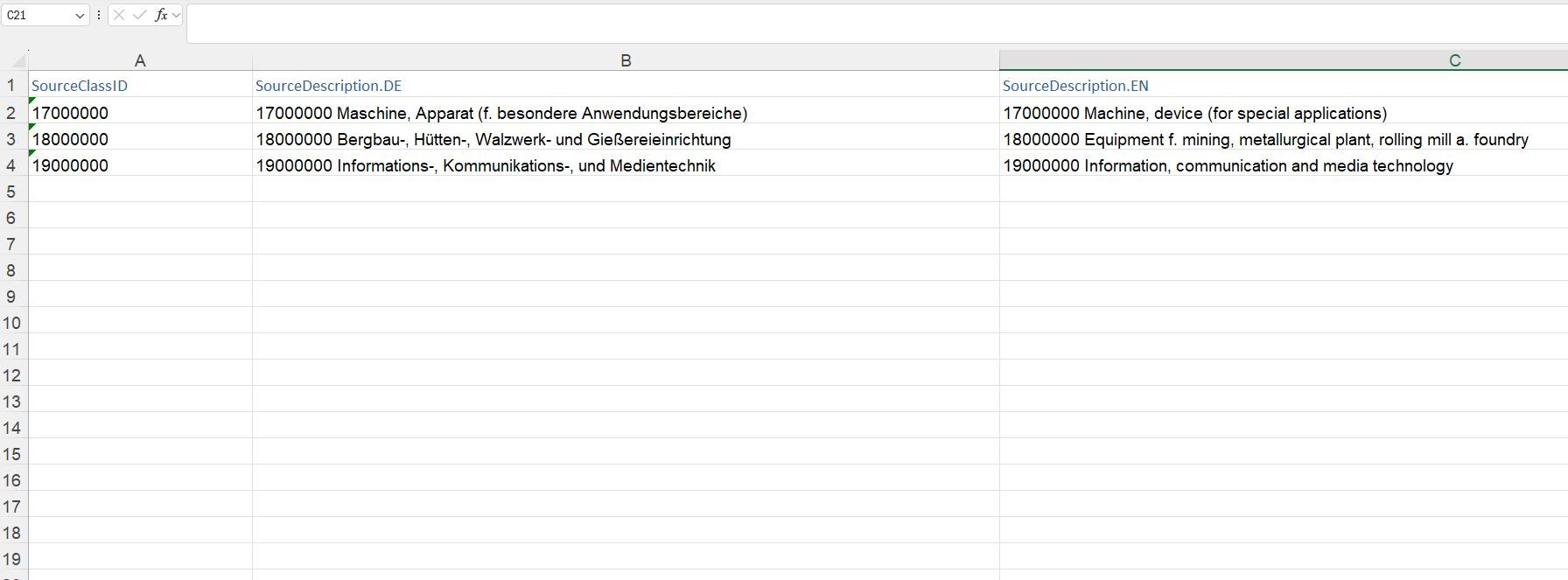The width and height of the screenshot is (1568, 580).
Task: Select column C header
Action: pos(1454,60)
